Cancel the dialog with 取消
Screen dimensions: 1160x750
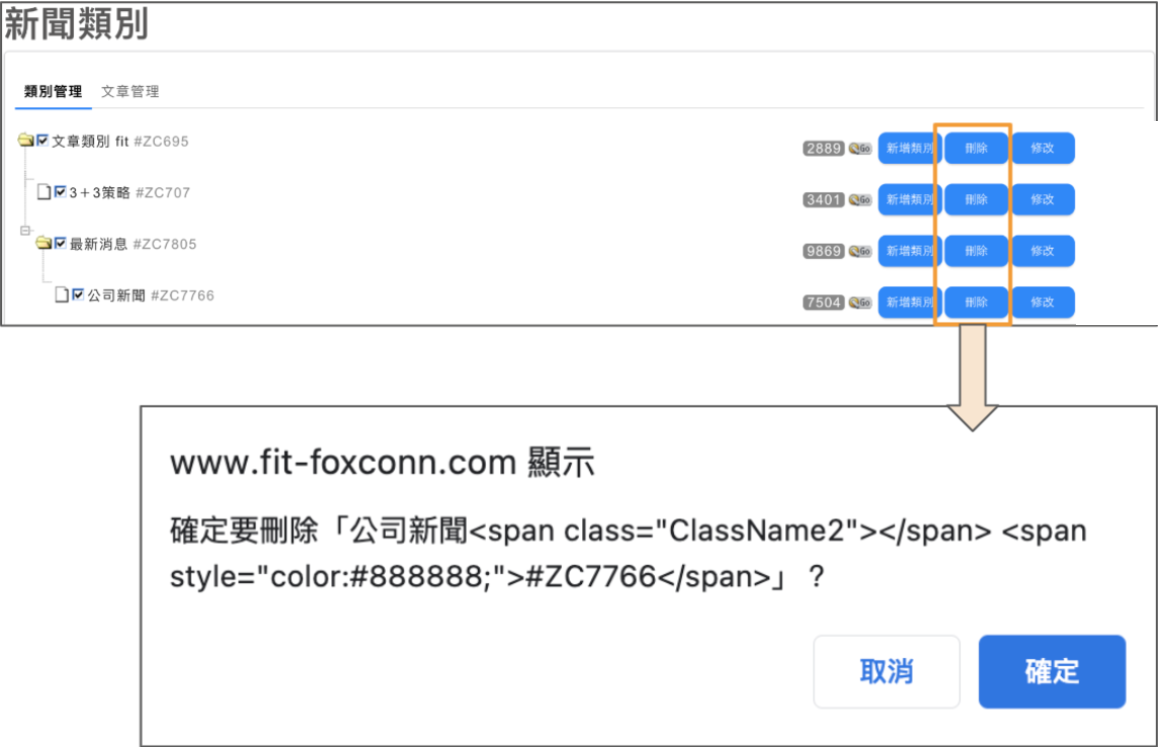click(887, 672)
